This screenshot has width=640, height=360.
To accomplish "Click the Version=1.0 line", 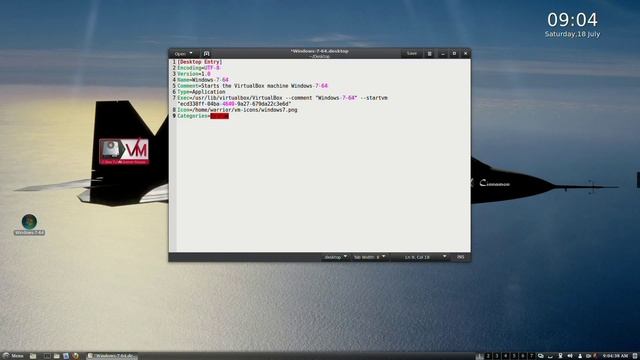I will [194, 74].
